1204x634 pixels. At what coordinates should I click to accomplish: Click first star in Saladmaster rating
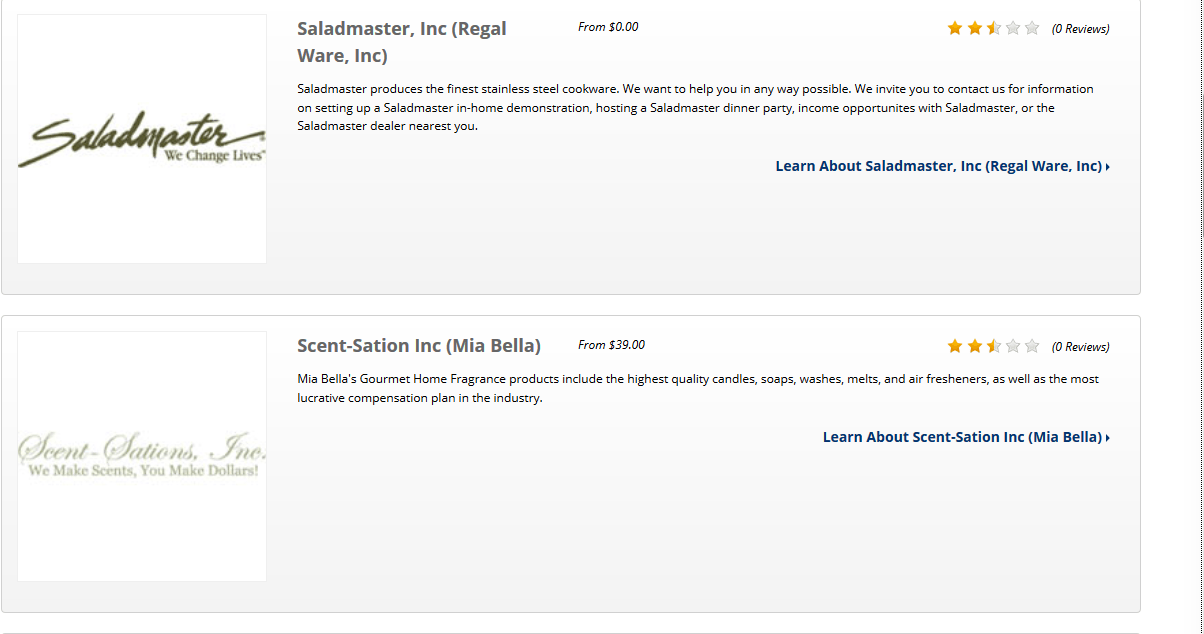click(955, 28)
